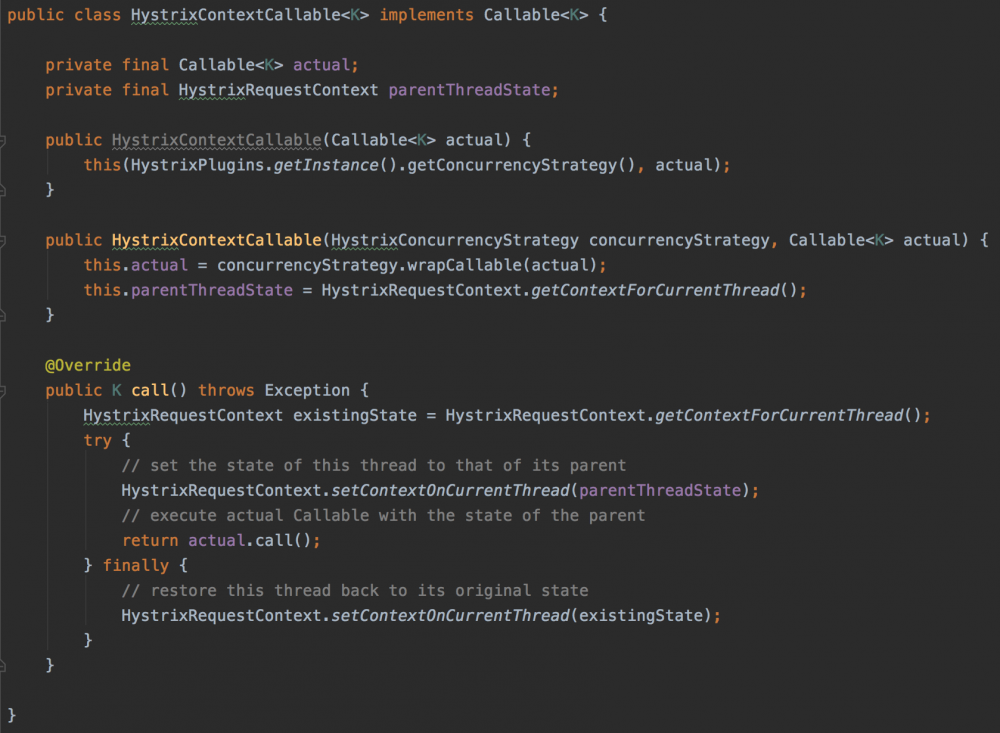Click the "set the state of this thread" comment
Image resolution: width=1000 pixels, height=733 pixels.
pos(373,465)
